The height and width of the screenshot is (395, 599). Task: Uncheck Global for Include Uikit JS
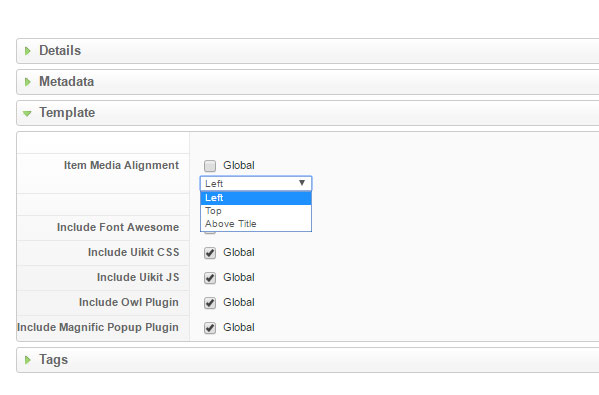click(x=210, y=278)
